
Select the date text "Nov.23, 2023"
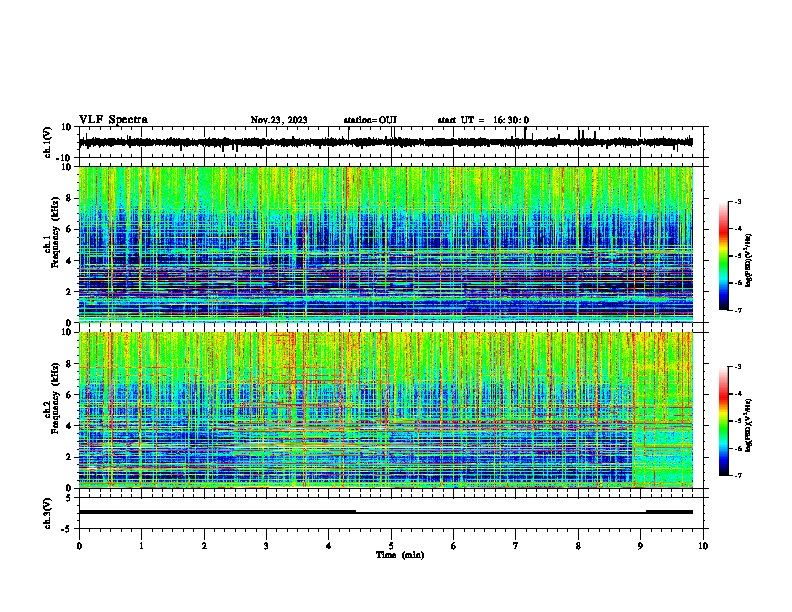pyautogui.click(x=279, y=120)
